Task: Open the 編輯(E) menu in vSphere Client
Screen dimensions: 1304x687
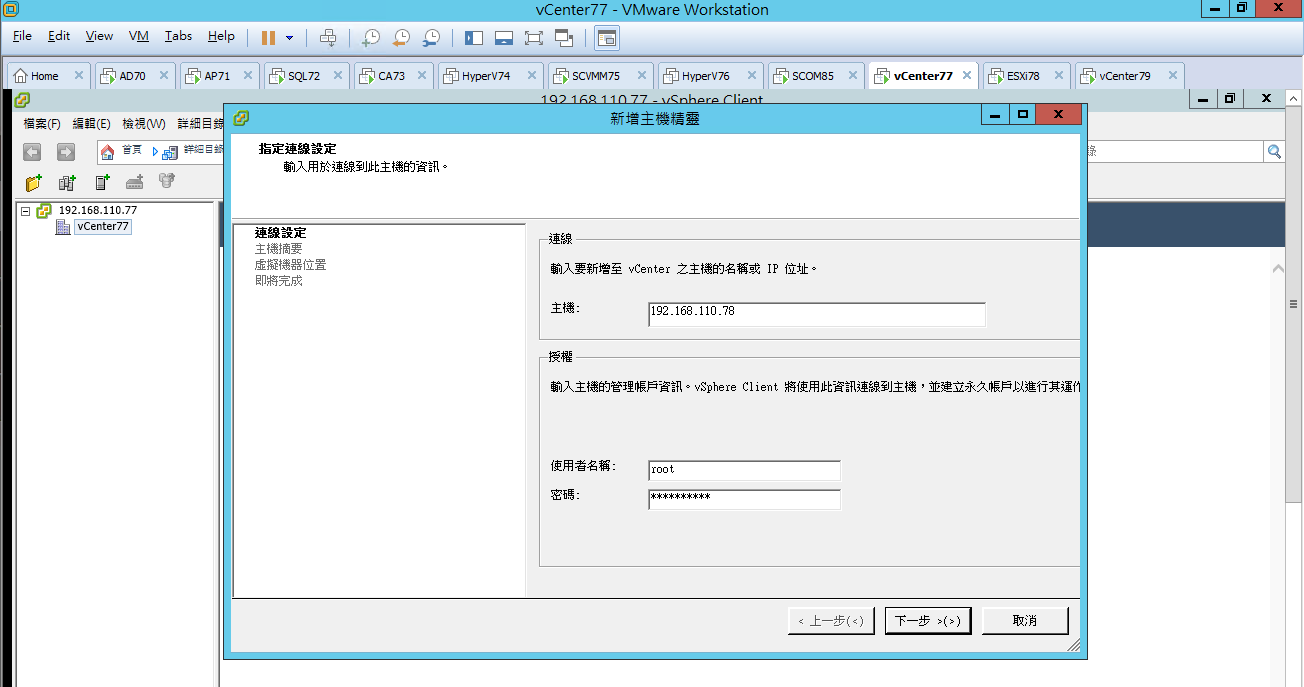Action: 92,124
